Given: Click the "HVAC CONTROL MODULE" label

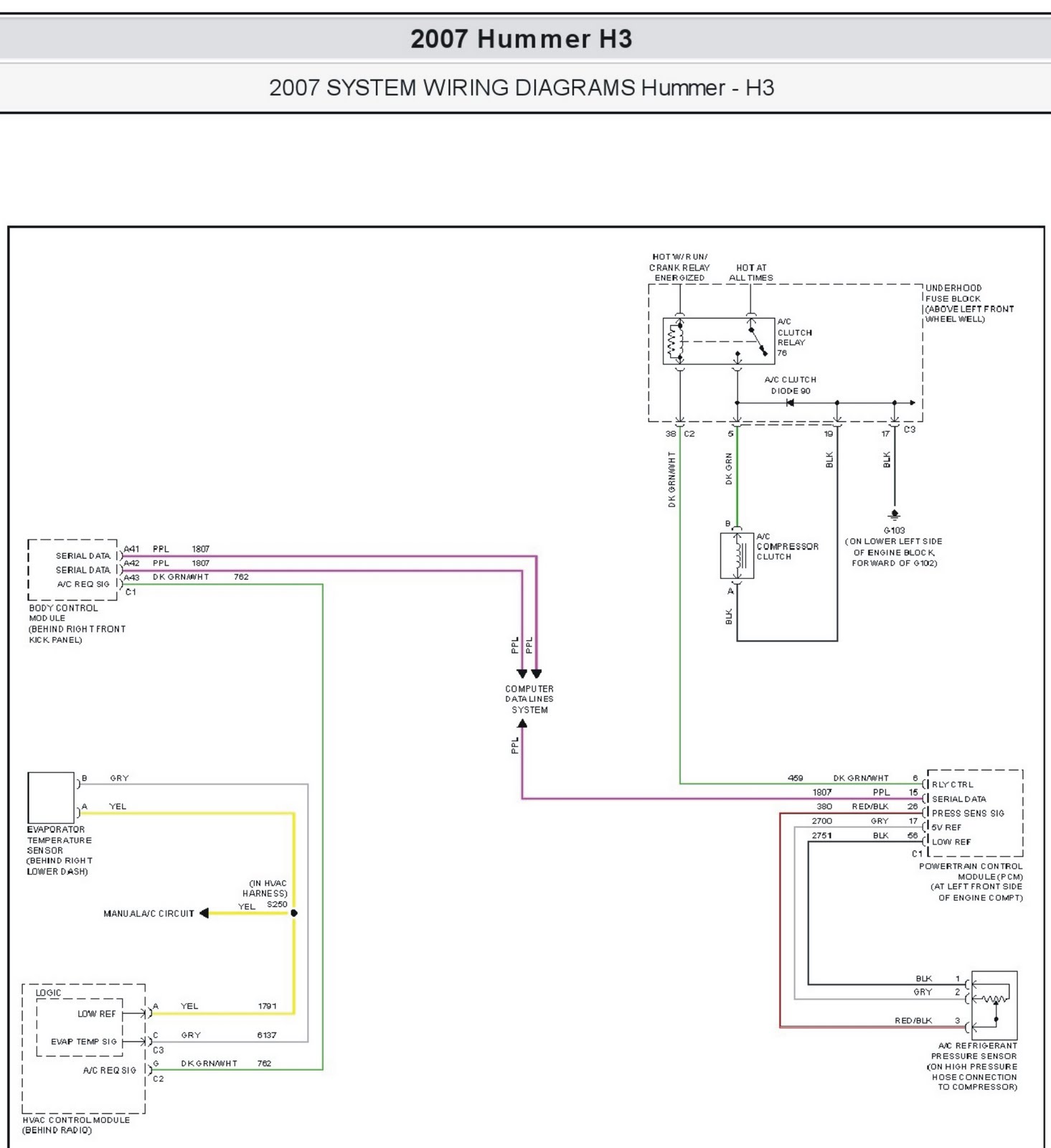Looking at the screenshot, I should [76, 1120].
